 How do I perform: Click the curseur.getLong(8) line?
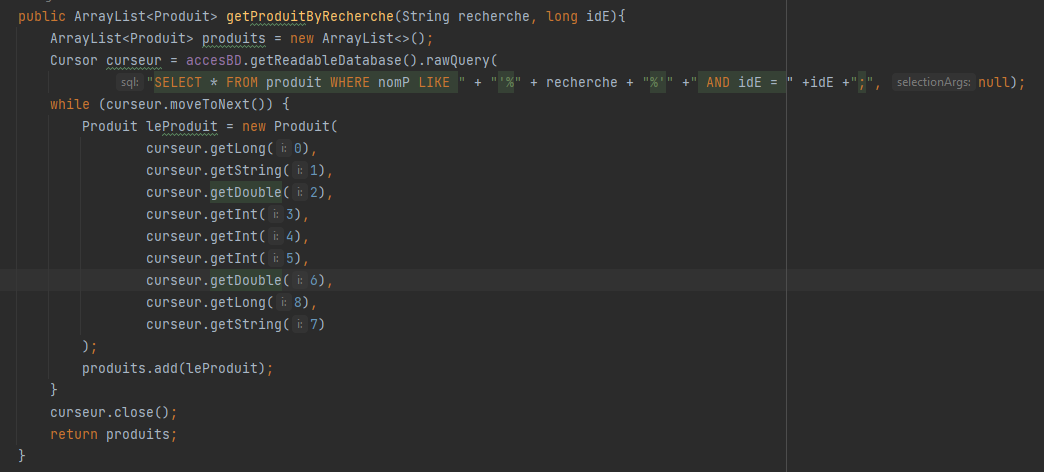pos(232,302)
